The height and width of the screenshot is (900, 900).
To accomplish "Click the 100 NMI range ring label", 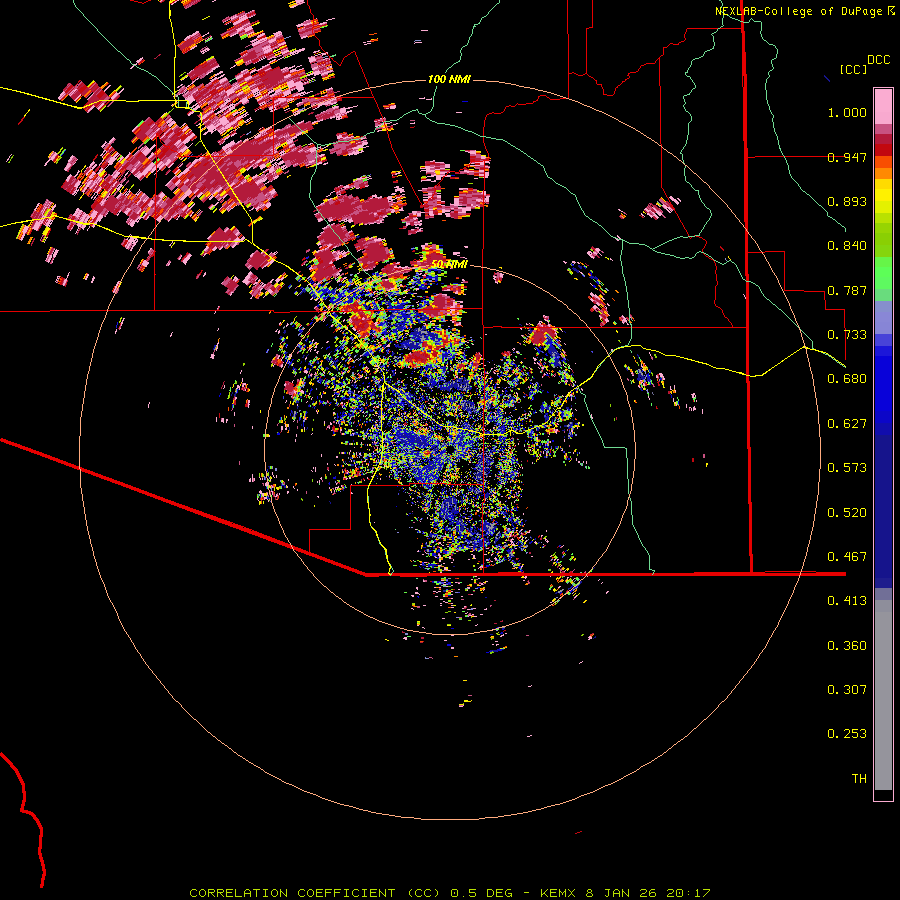I will click(x=449, y=79).
